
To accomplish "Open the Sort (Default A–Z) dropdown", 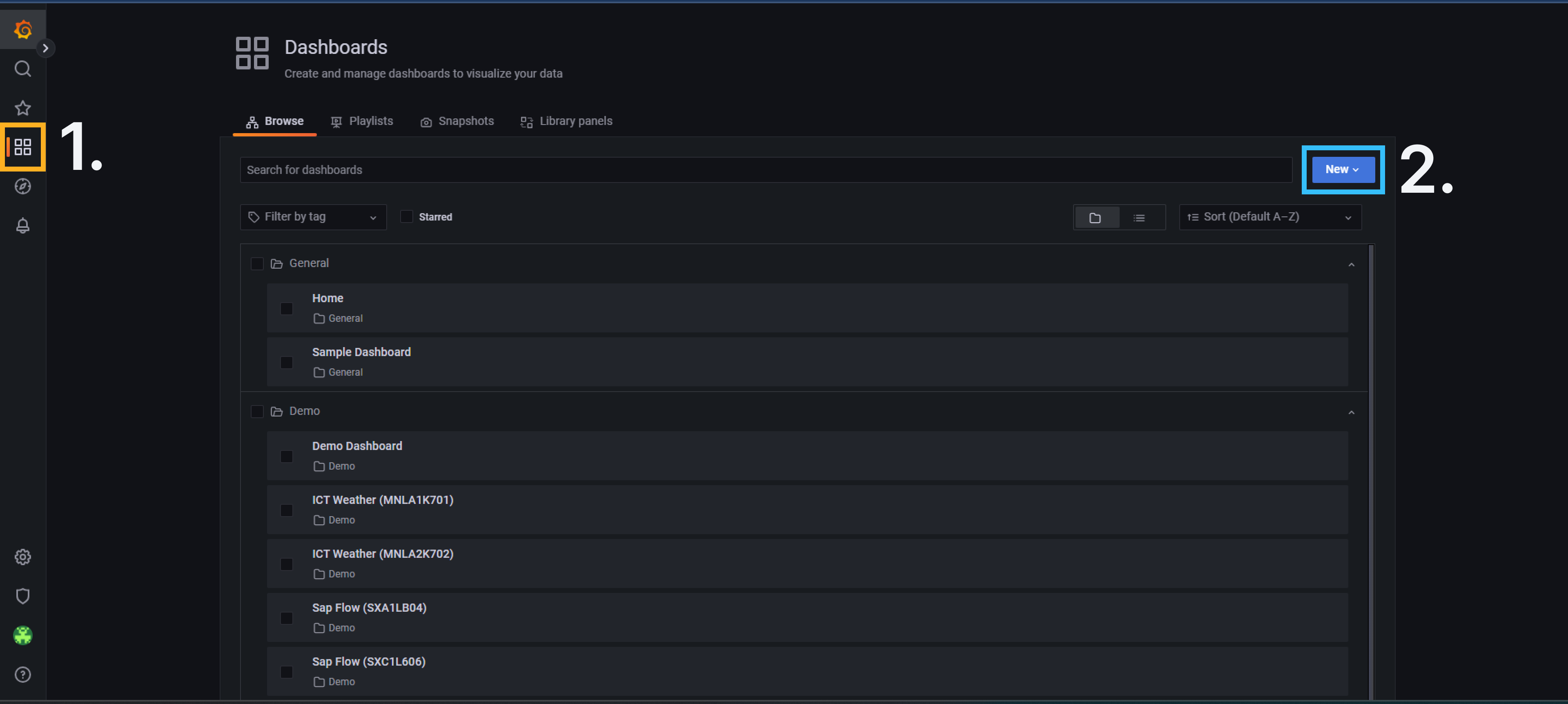I will pyautogui.click(x=1270, y=217).
